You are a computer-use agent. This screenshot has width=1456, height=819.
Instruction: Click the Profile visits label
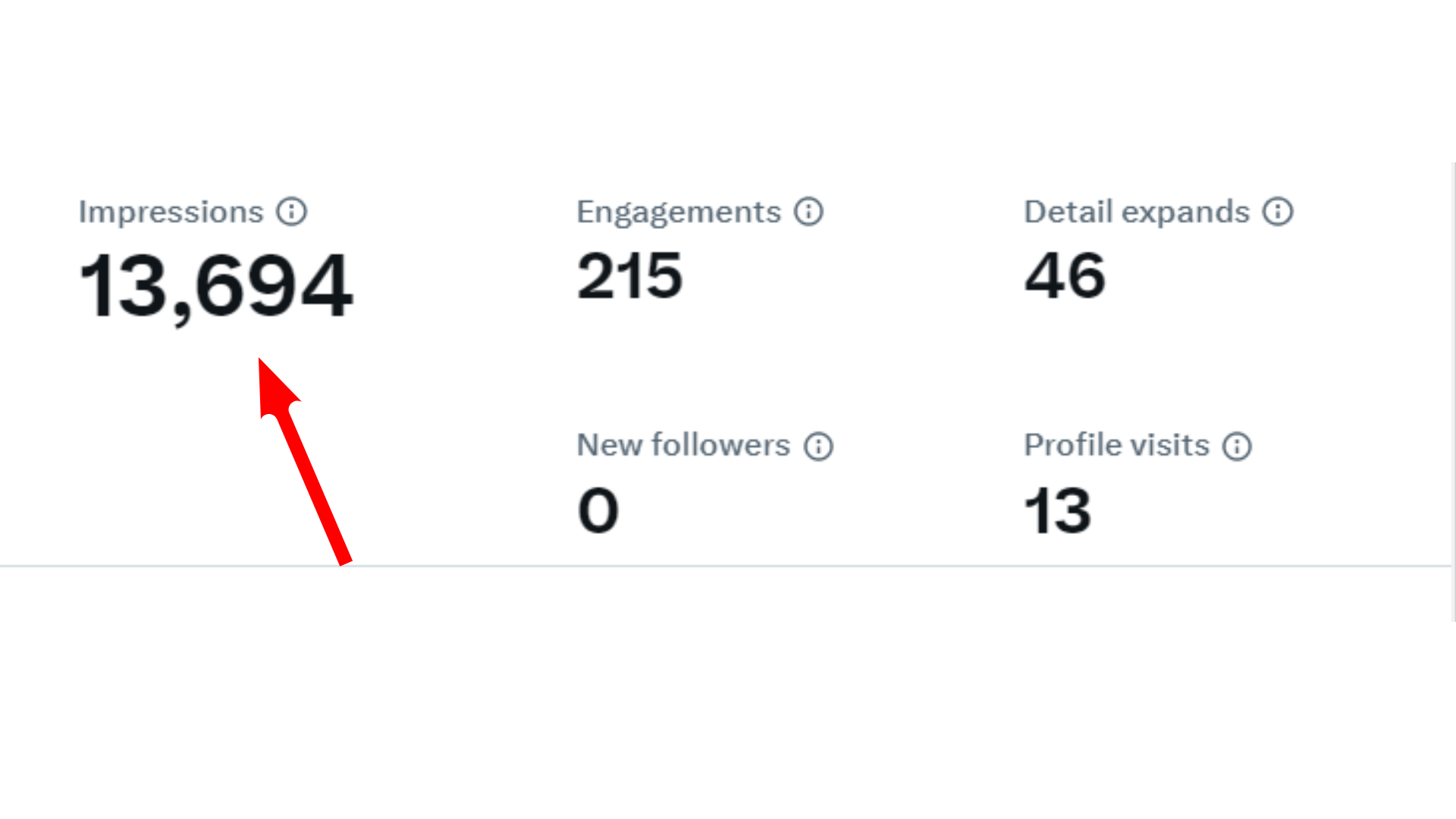coord(1116,446)
